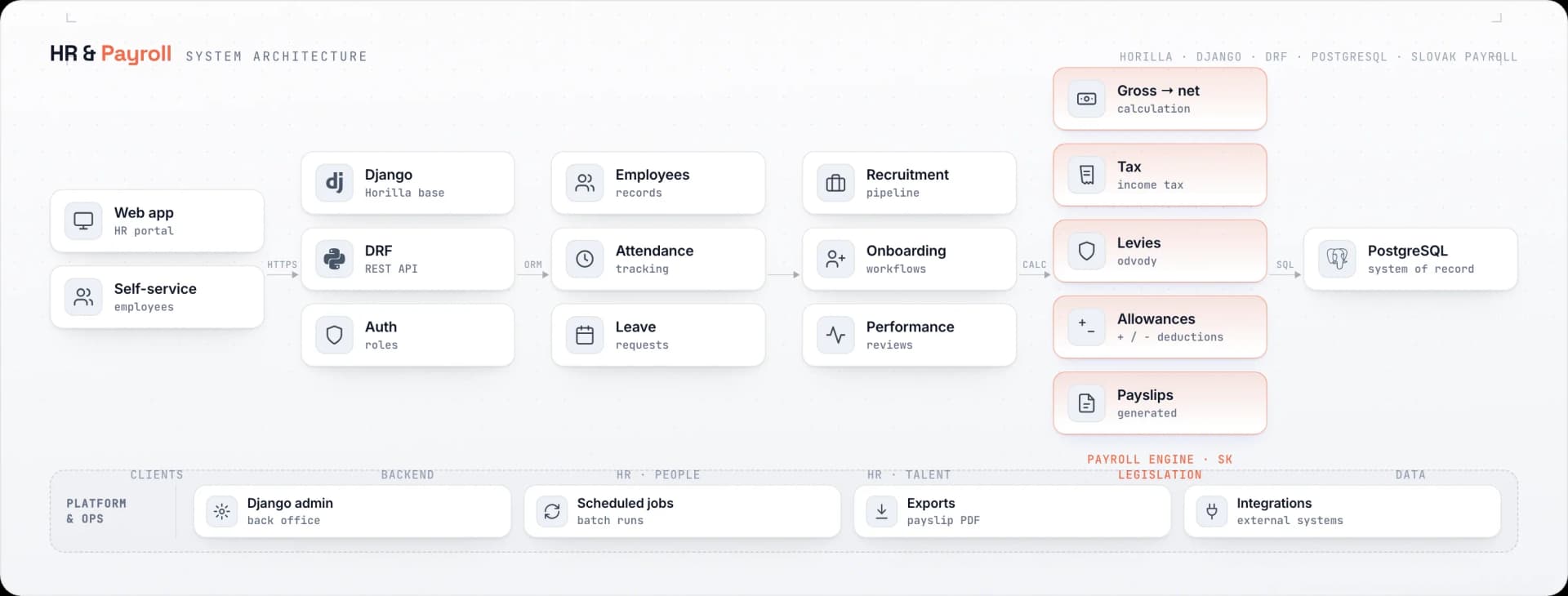The width and height of the screenshot is (1568, 596).
Task: Select the Employees records card
Action: tap(658, 183)
